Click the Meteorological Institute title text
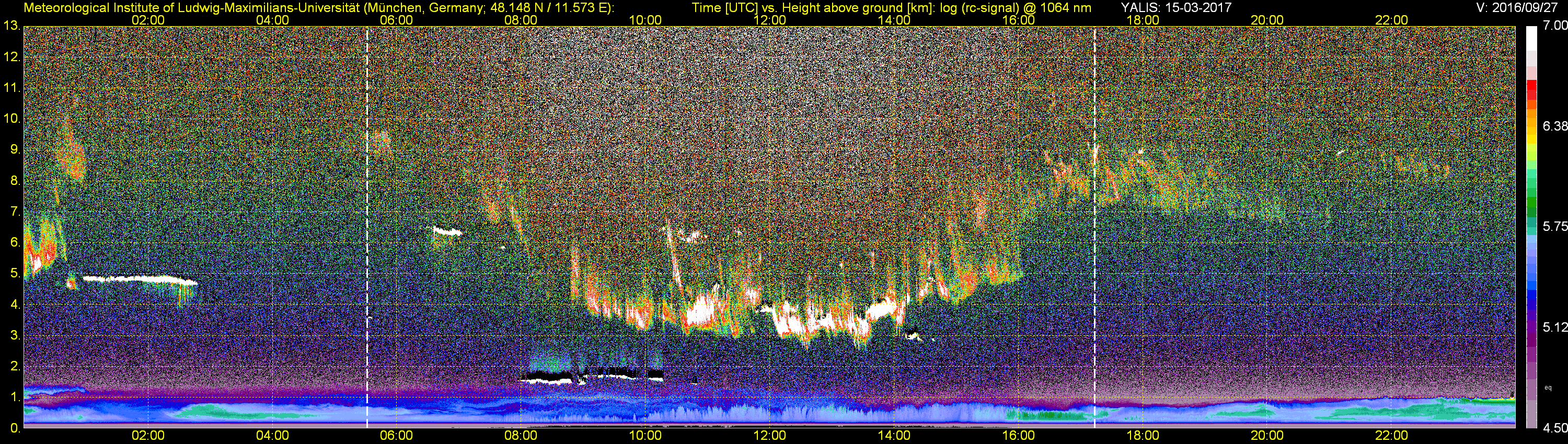Image resolution: width=1568 pixels, height=444 pixels. click(319, 7)
